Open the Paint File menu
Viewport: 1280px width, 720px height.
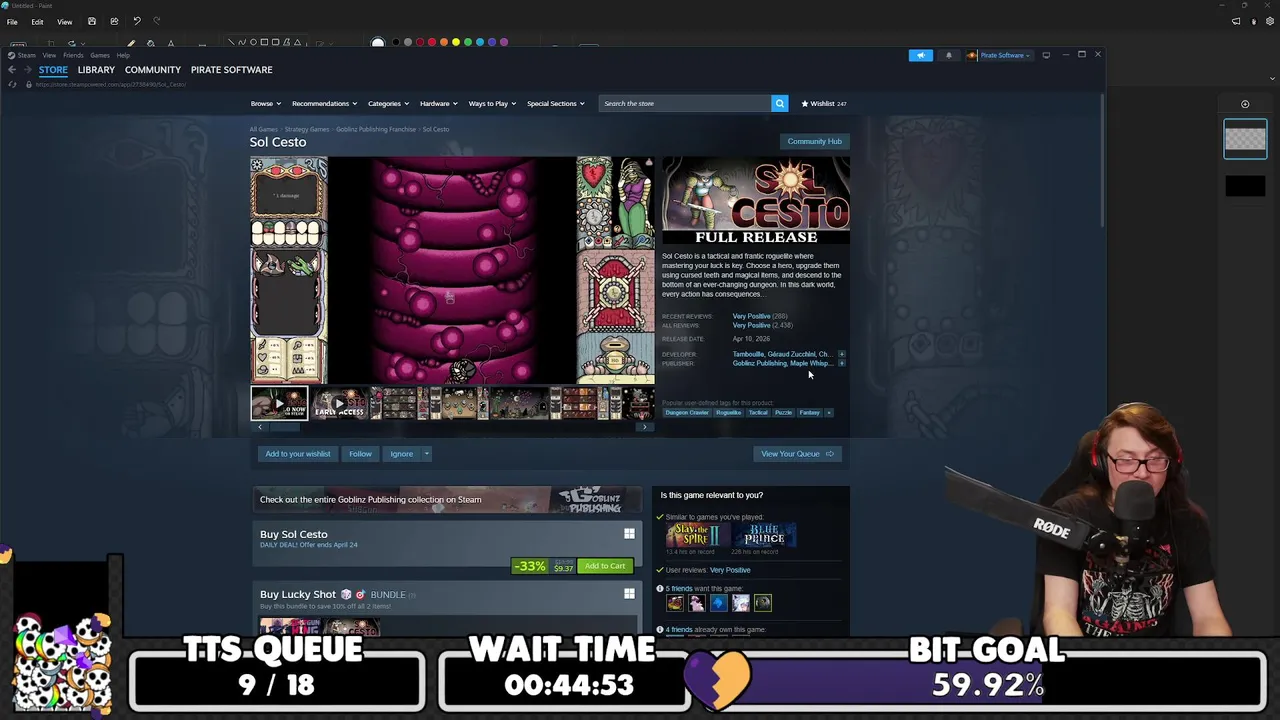pos(12,21)
